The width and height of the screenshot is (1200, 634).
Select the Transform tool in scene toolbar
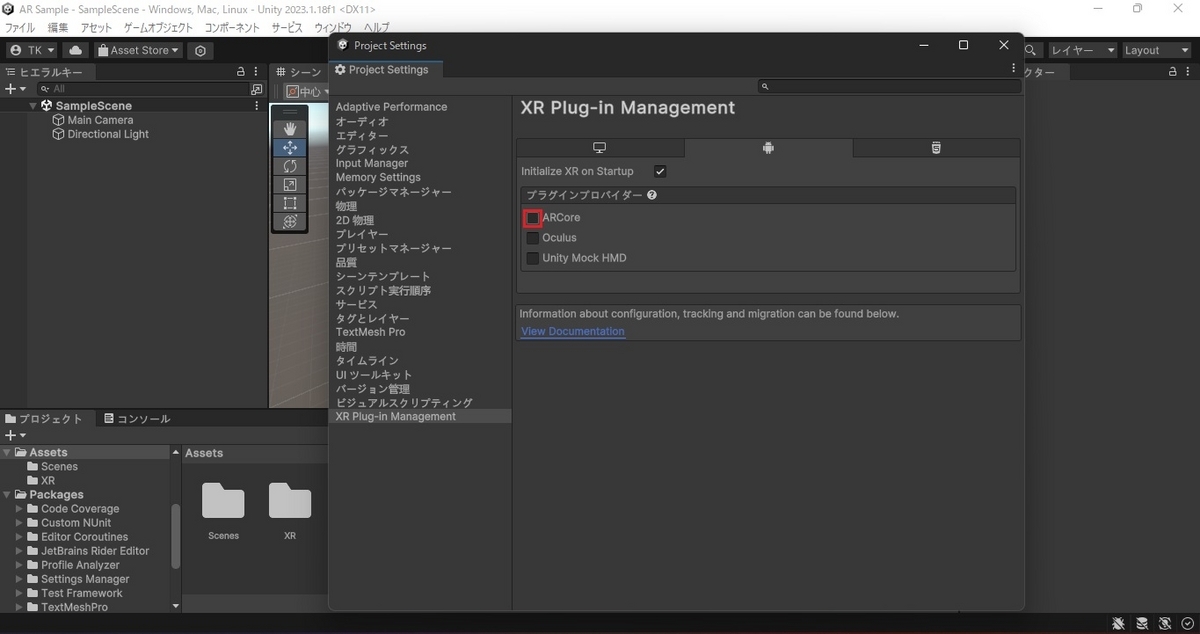click(x=290, y=222)
